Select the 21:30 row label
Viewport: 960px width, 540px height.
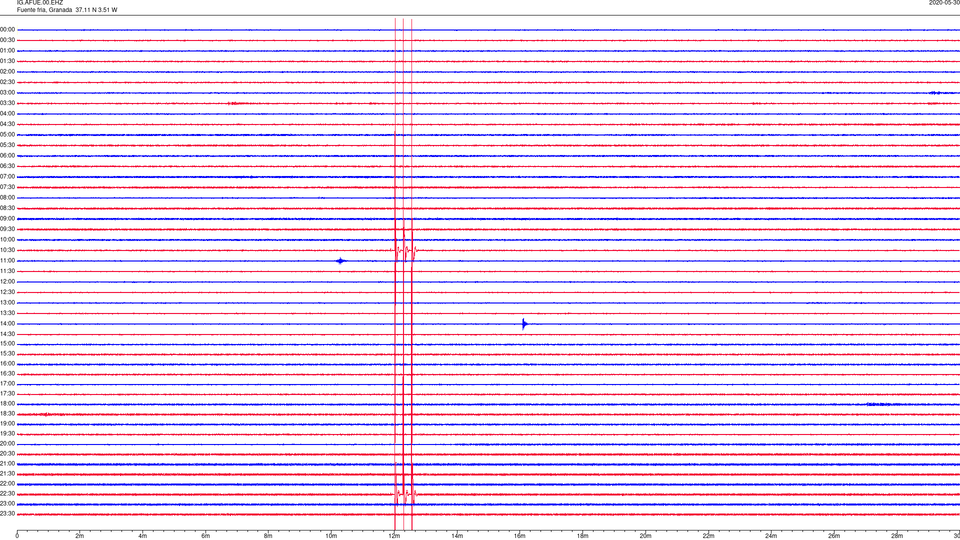pyautogui.click(x=7, y=474)
